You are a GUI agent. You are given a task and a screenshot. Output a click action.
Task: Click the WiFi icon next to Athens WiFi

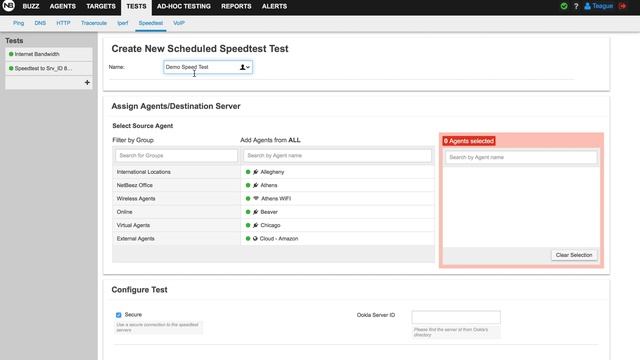(x=256, y=198)
